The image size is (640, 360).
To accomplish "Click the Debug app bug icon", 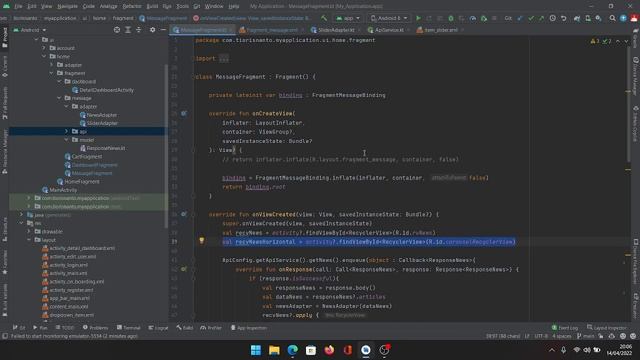I will point(451,18).
